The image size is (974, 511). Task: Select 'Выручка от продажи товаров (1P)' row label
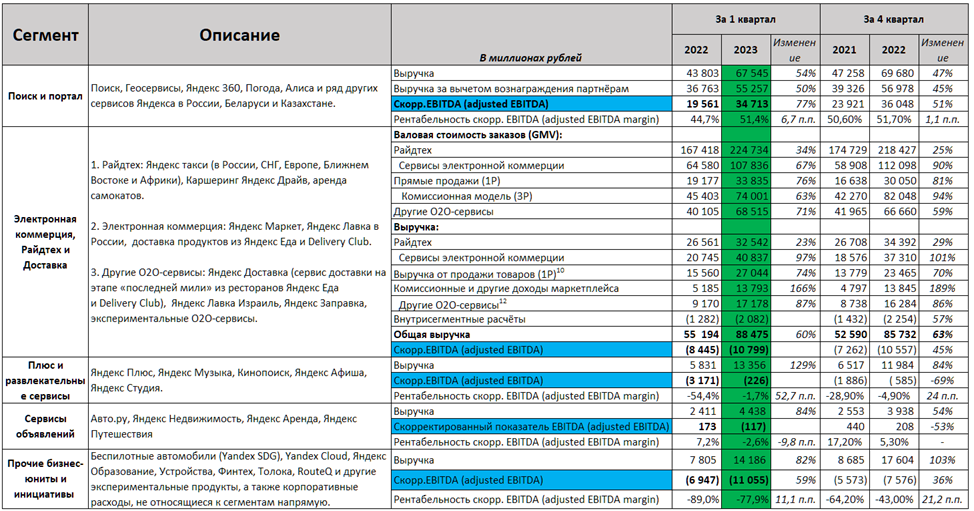(x=531, y=273)
